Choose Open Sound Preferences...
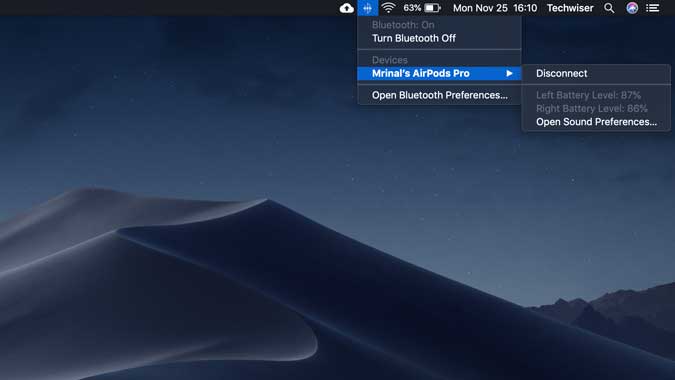This screenshot has height=380, width=675. click(x=596, y=122)
